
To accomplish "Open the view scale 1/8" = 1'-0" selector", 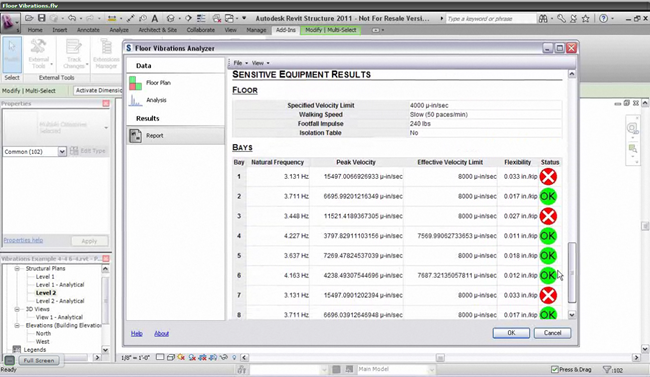I will [x=135, y=358].
